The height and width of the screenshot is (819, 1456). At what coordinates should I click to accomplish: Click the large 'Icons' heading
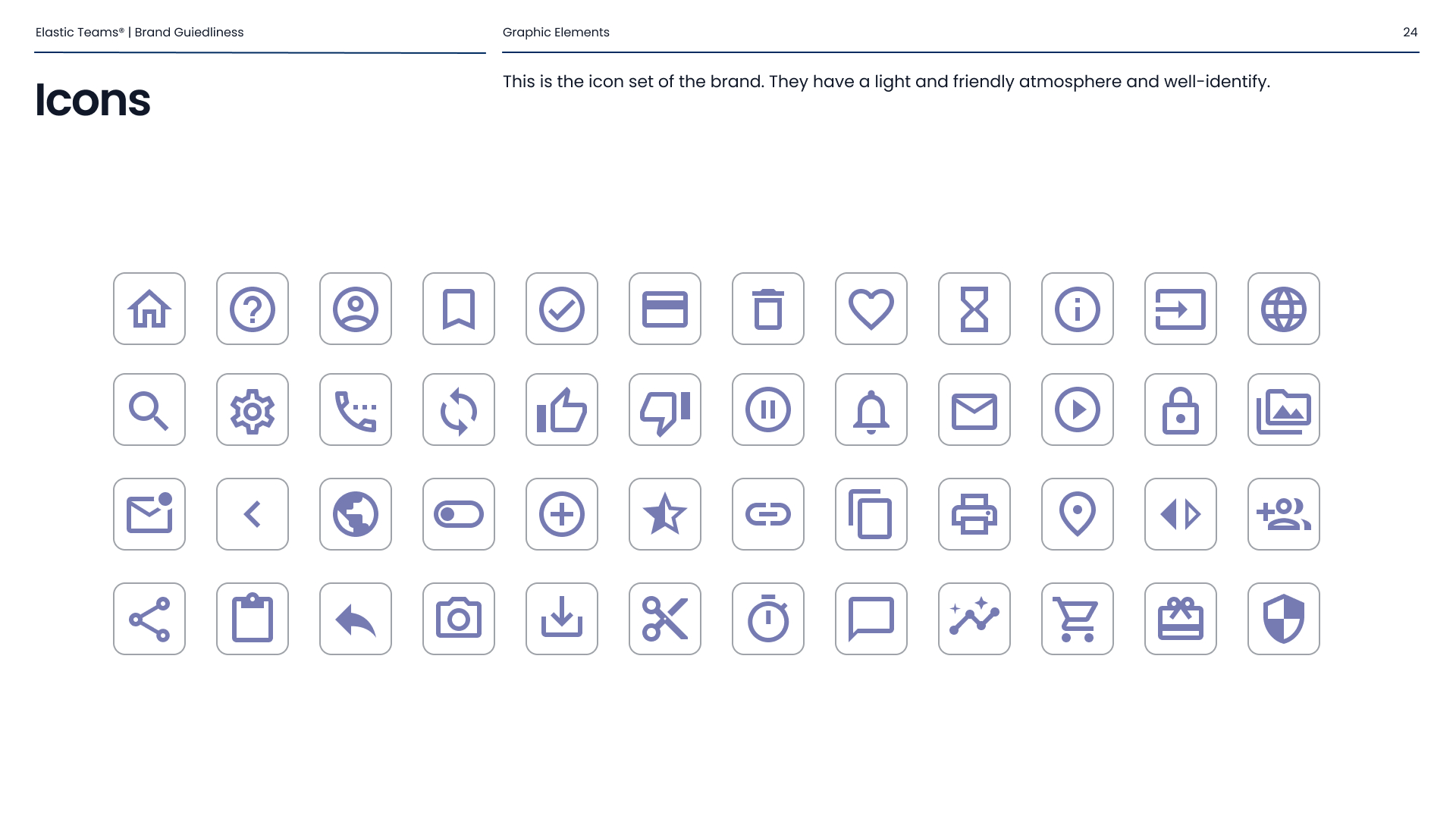click(93, 99)
